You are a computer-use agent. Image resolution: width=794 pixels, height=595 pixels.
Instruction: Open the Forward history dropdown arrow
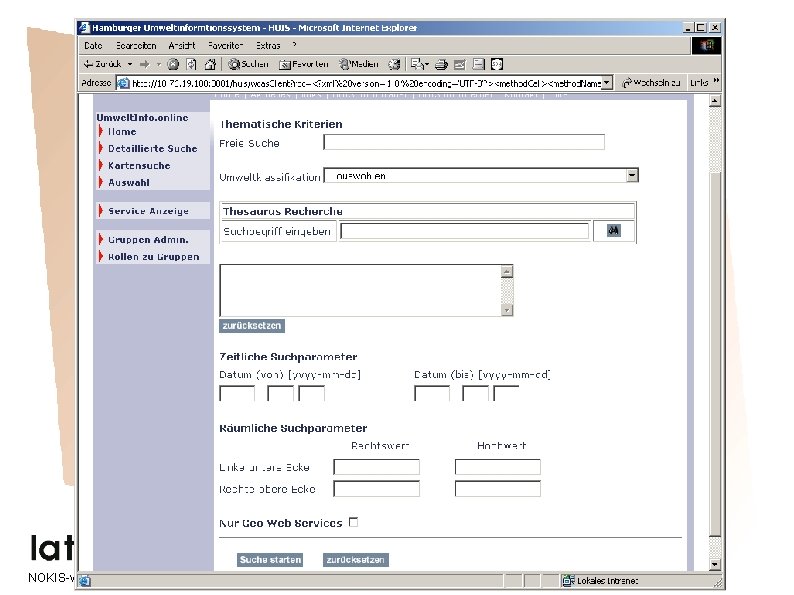click(x=158, y=64)
